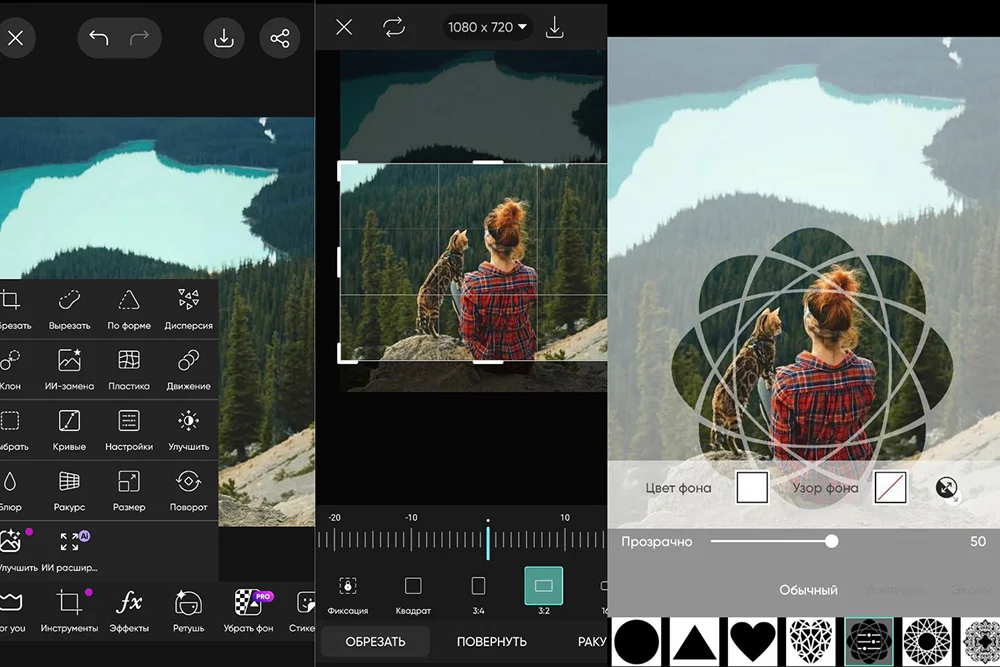
Task: Tap the share icon in the top bar
Action: (279, 39)
